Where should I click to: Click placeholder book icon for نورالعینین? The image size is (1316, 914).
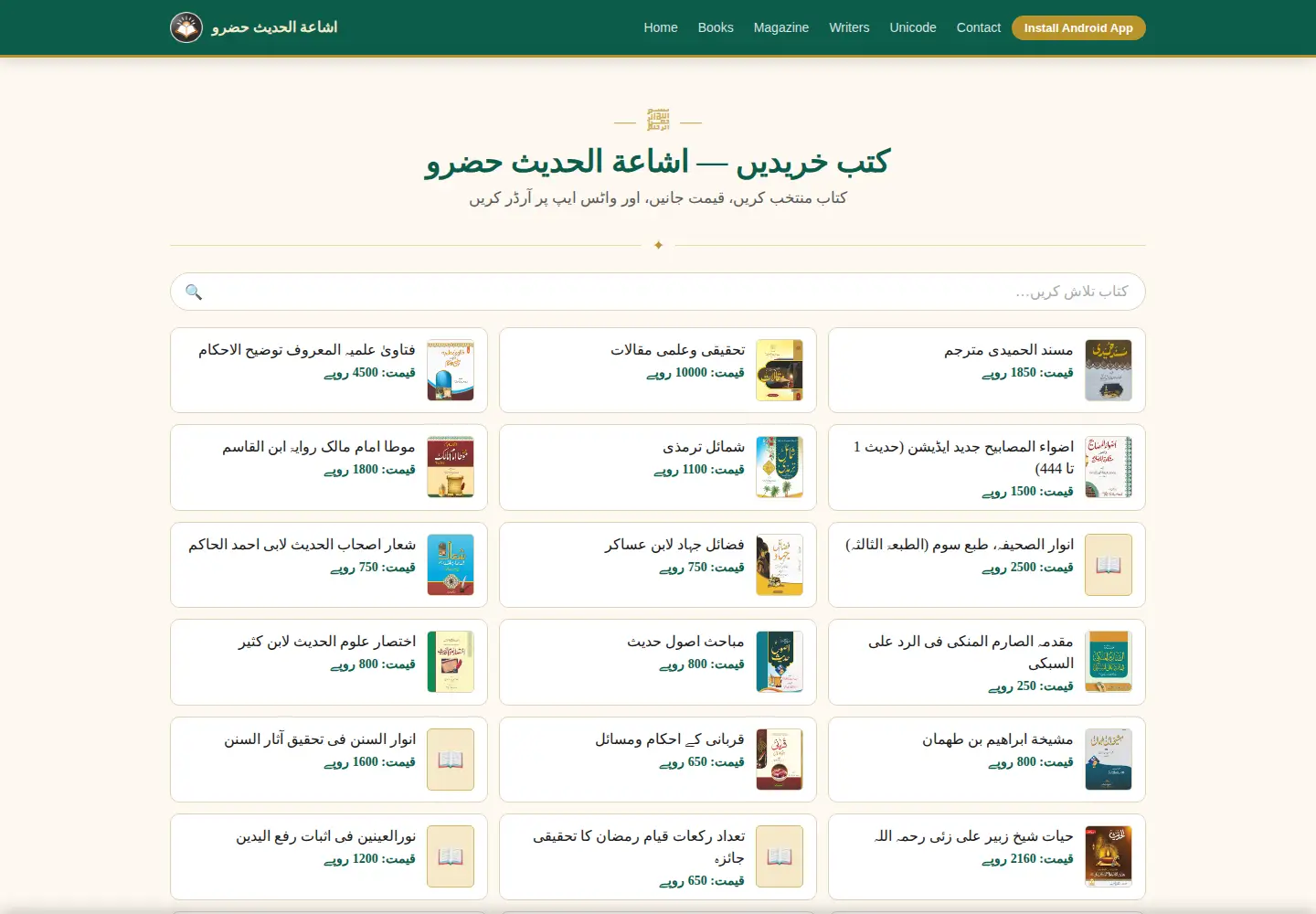451,856
